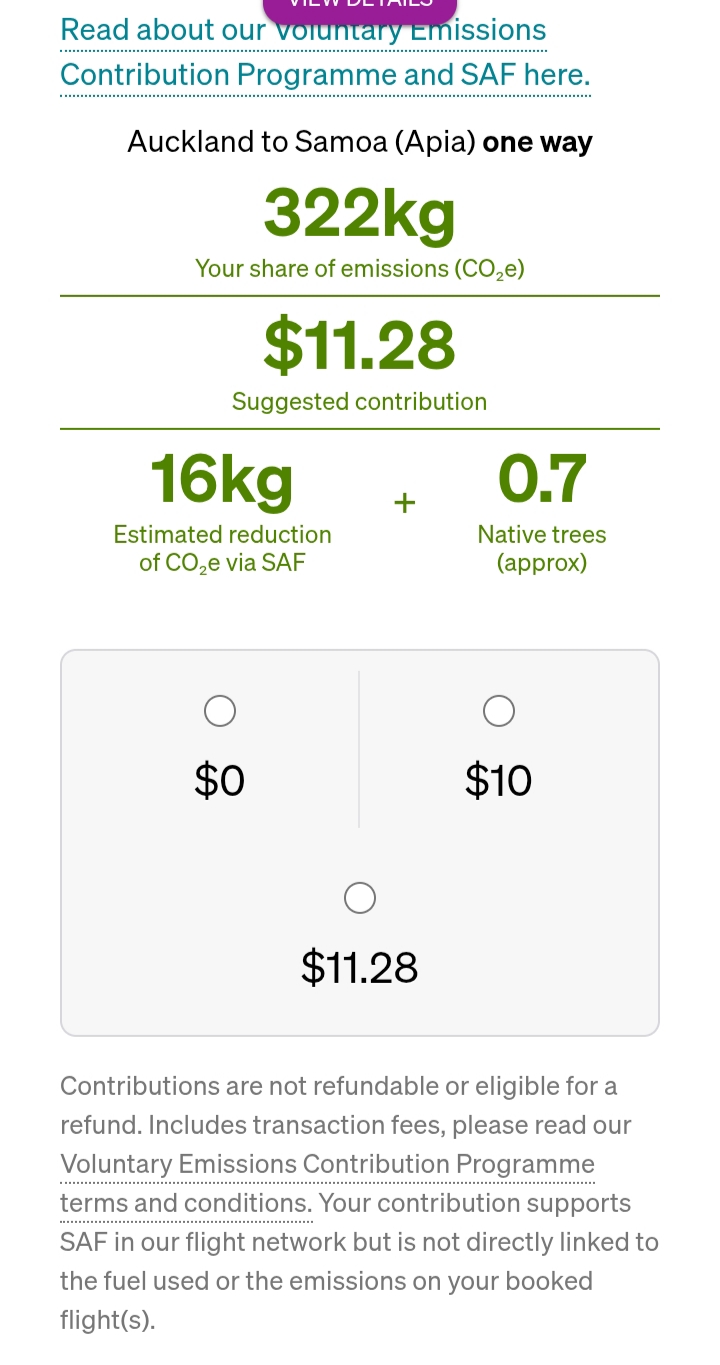
Task: Tap the "Native trees (approx)" caption
Action: (x=542, y=549)
